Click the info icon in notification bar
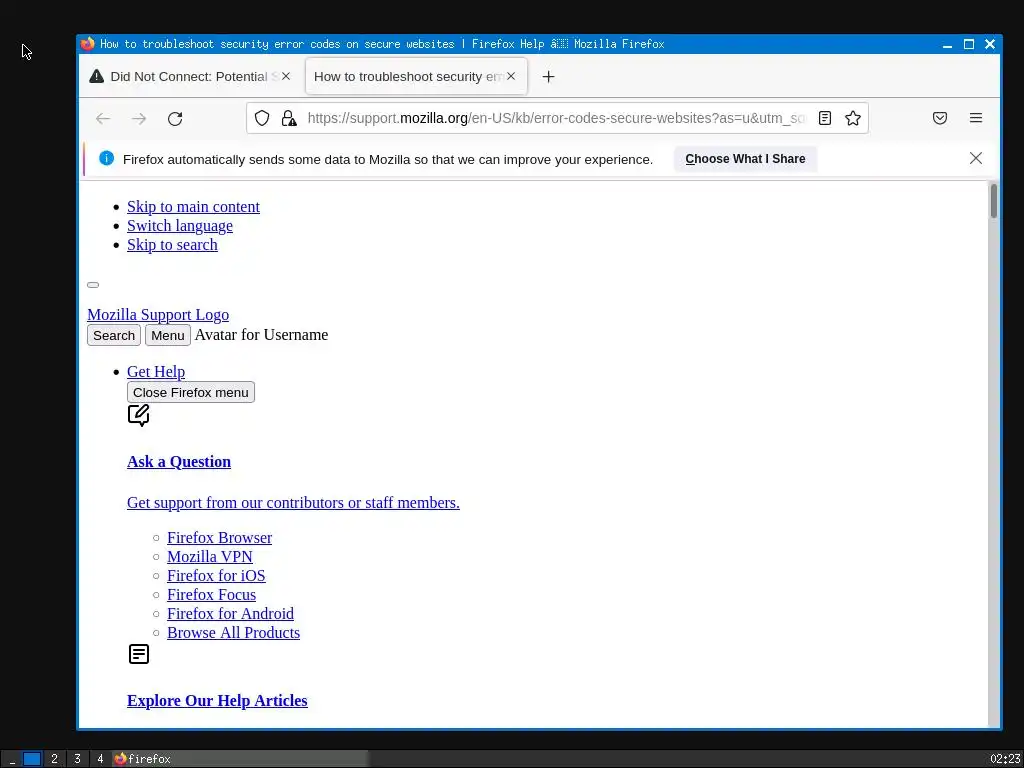Viewport: 1024px width, 768px height. tap(106, 158)
